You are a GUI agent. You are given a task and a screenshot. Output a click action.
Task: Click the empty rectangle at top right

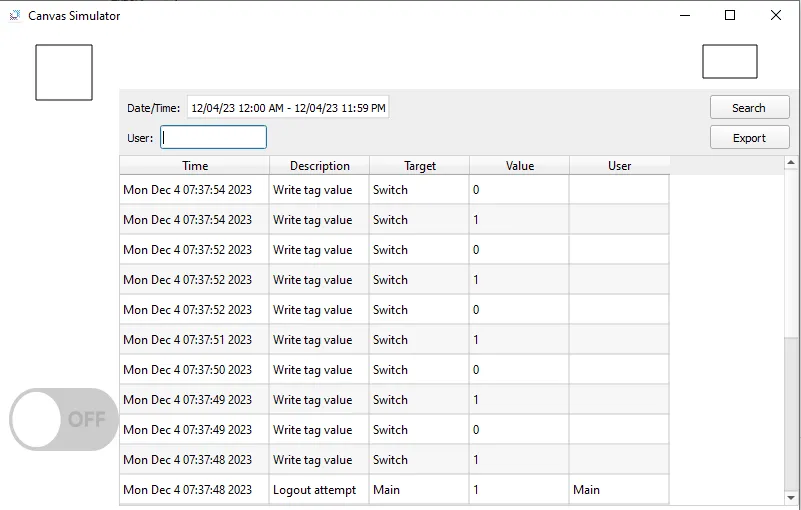coord(730,61)
